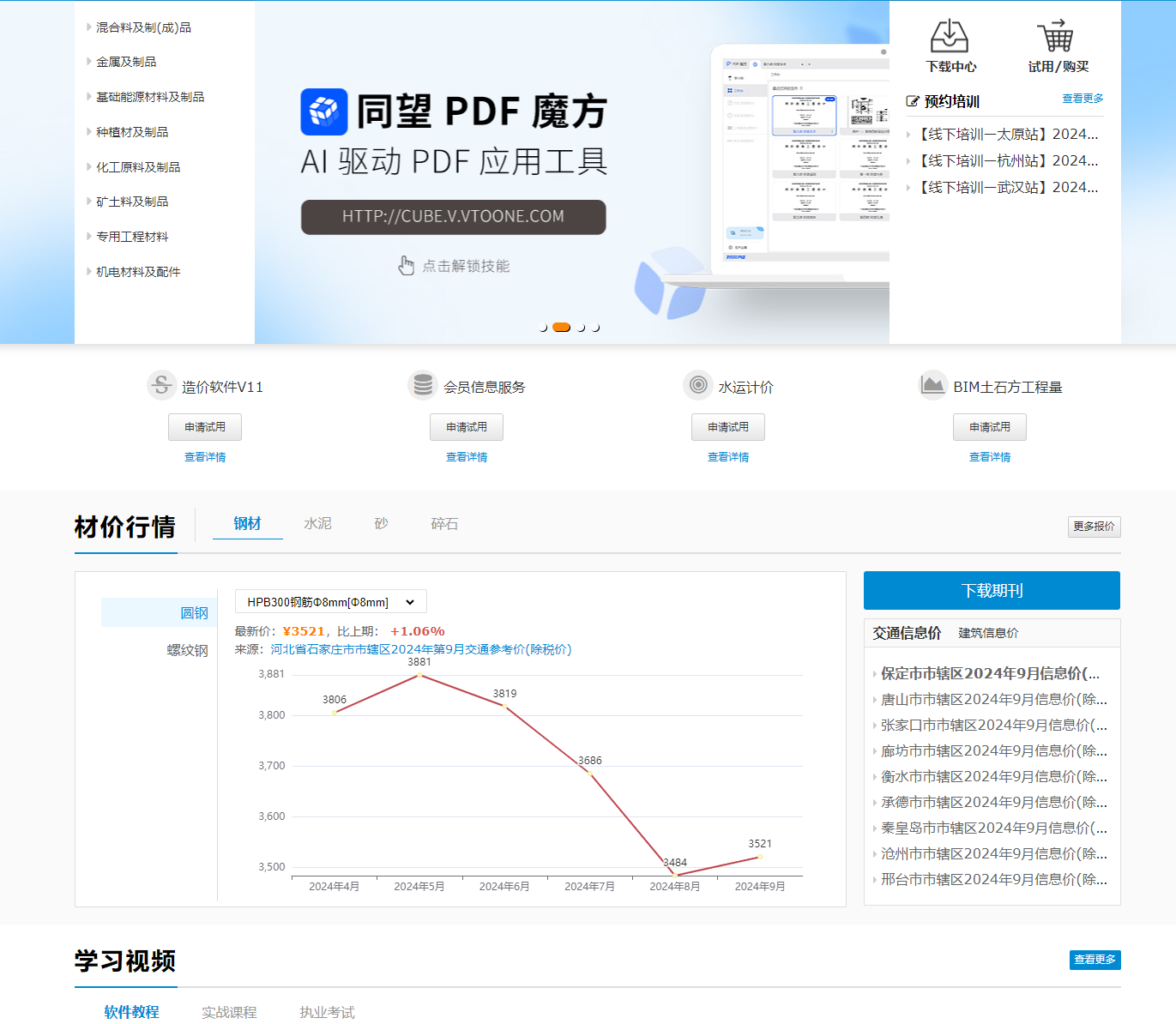Click the 3521 chart point for 2024年9月
The height and width of the screenshot is (1024, 1176).
point(759,857)
